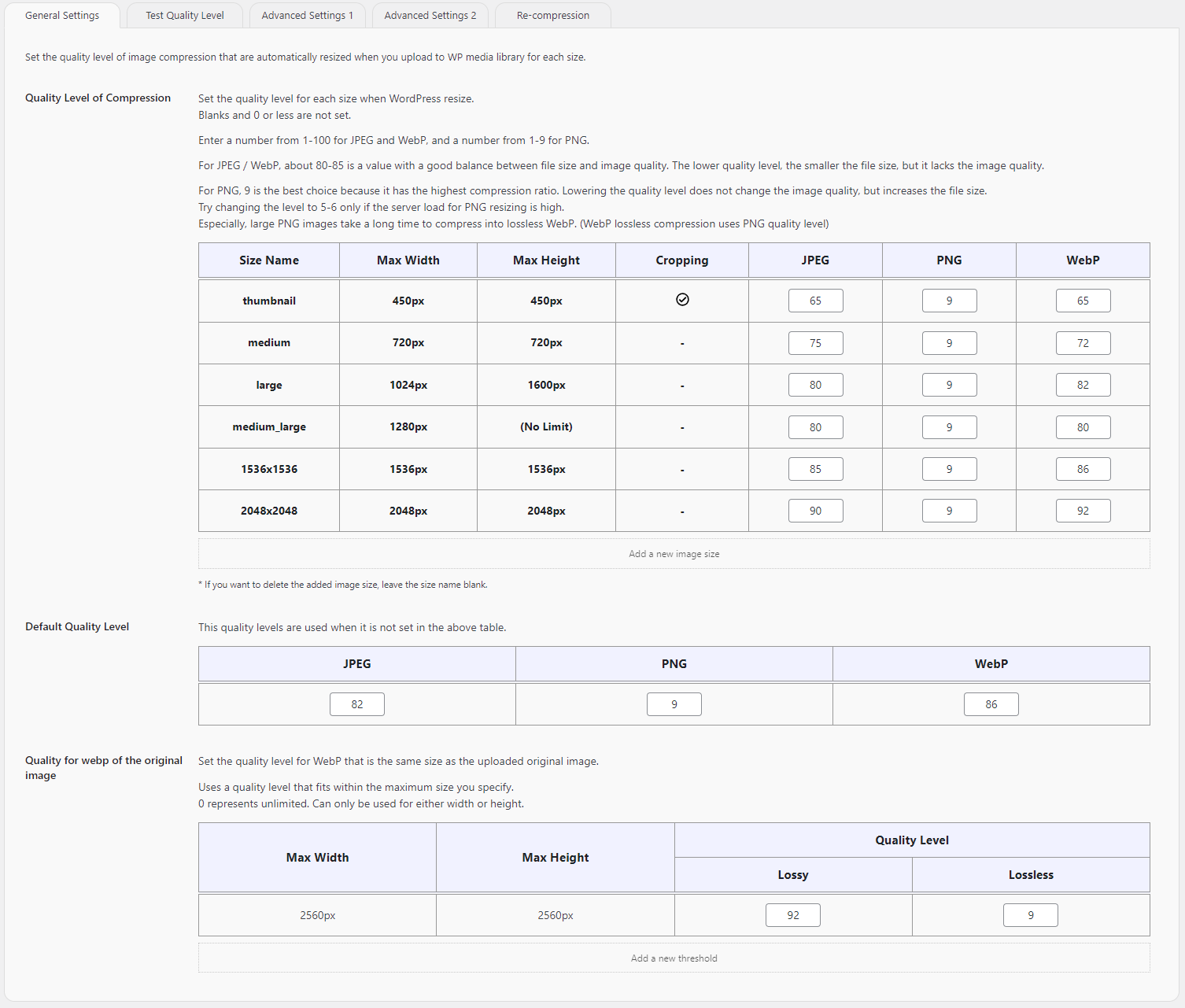
Task: Click the default JPEG quality field
Action: point(356,704)
